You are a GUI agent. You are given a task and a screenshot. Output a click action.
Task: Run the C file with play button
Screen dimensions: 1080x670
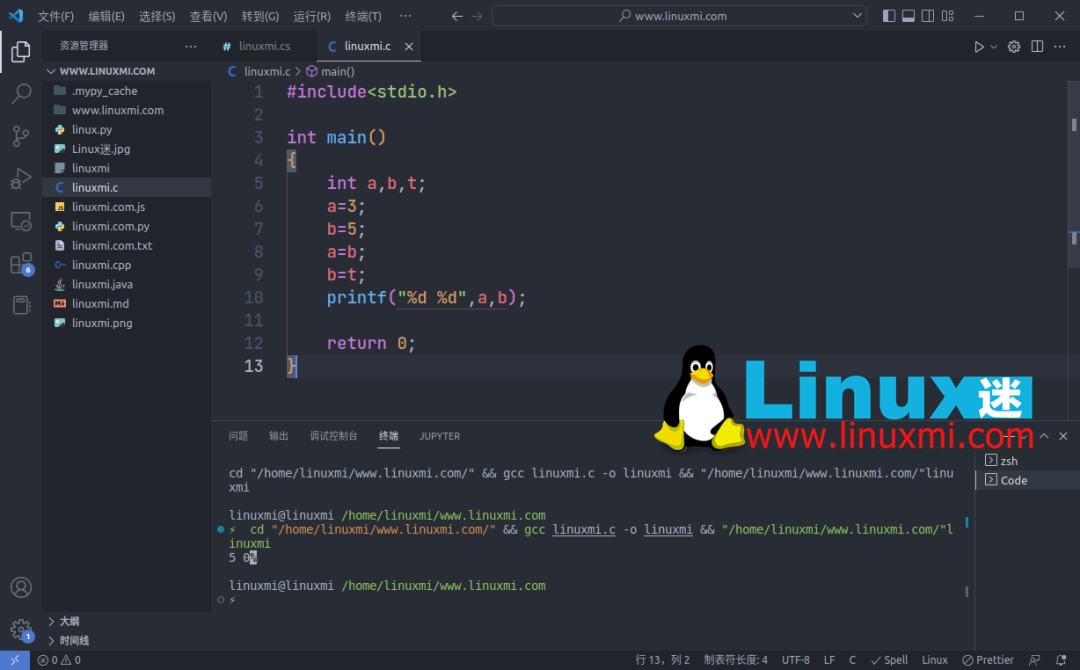coord(978,47)
